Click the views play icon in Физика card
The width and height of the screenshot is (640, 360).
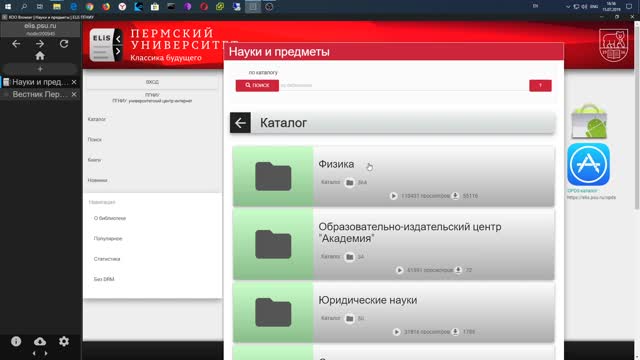393,196
